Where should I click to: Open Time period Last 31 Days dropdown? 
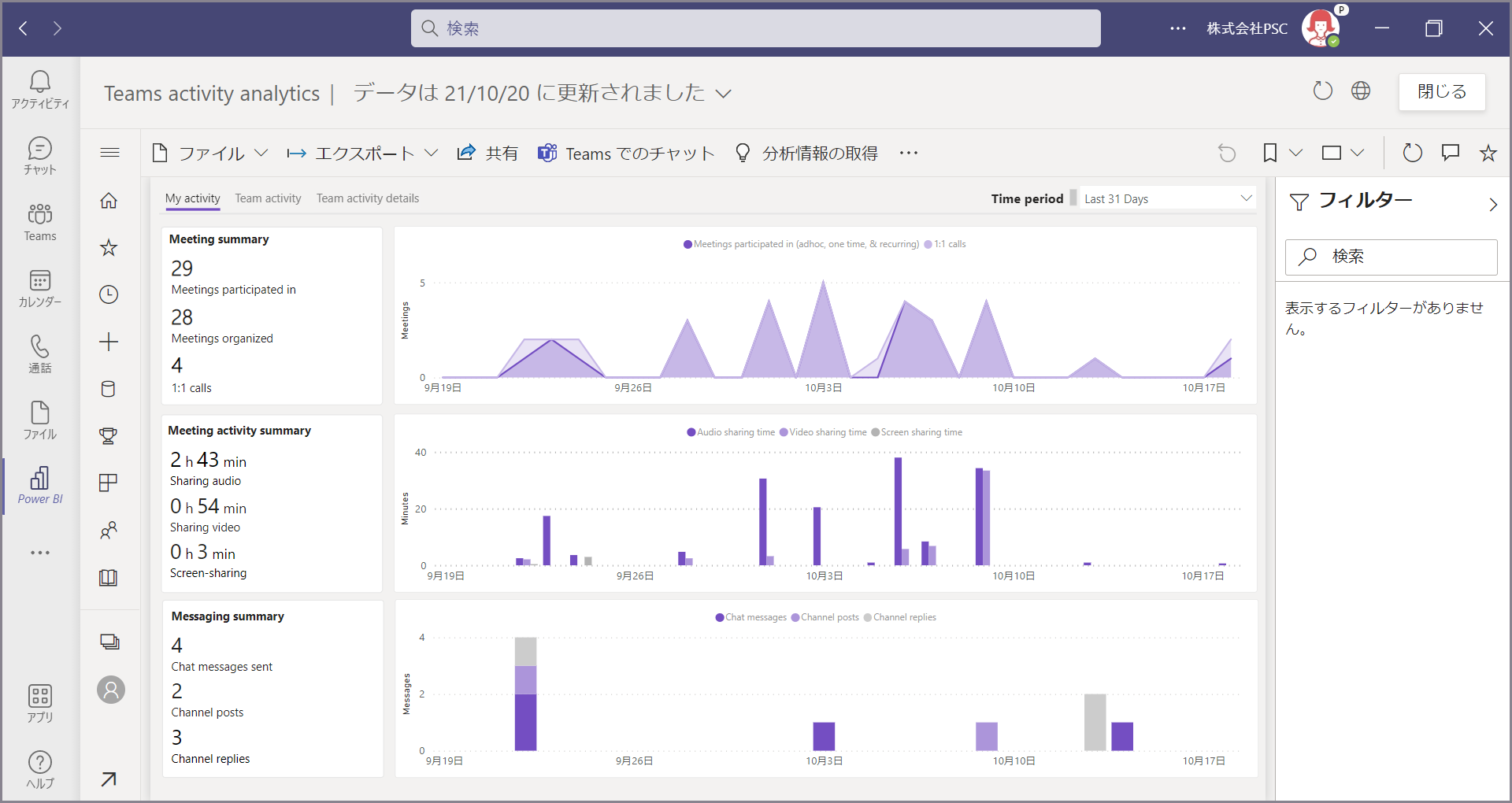pos(1167,198)
